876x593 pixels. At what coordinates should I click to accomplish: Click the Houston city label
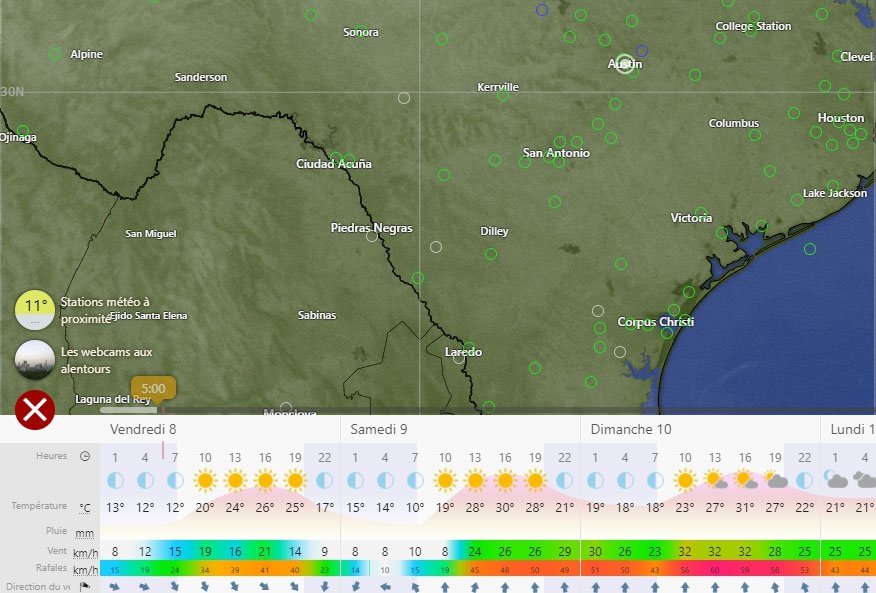point(840,118)
